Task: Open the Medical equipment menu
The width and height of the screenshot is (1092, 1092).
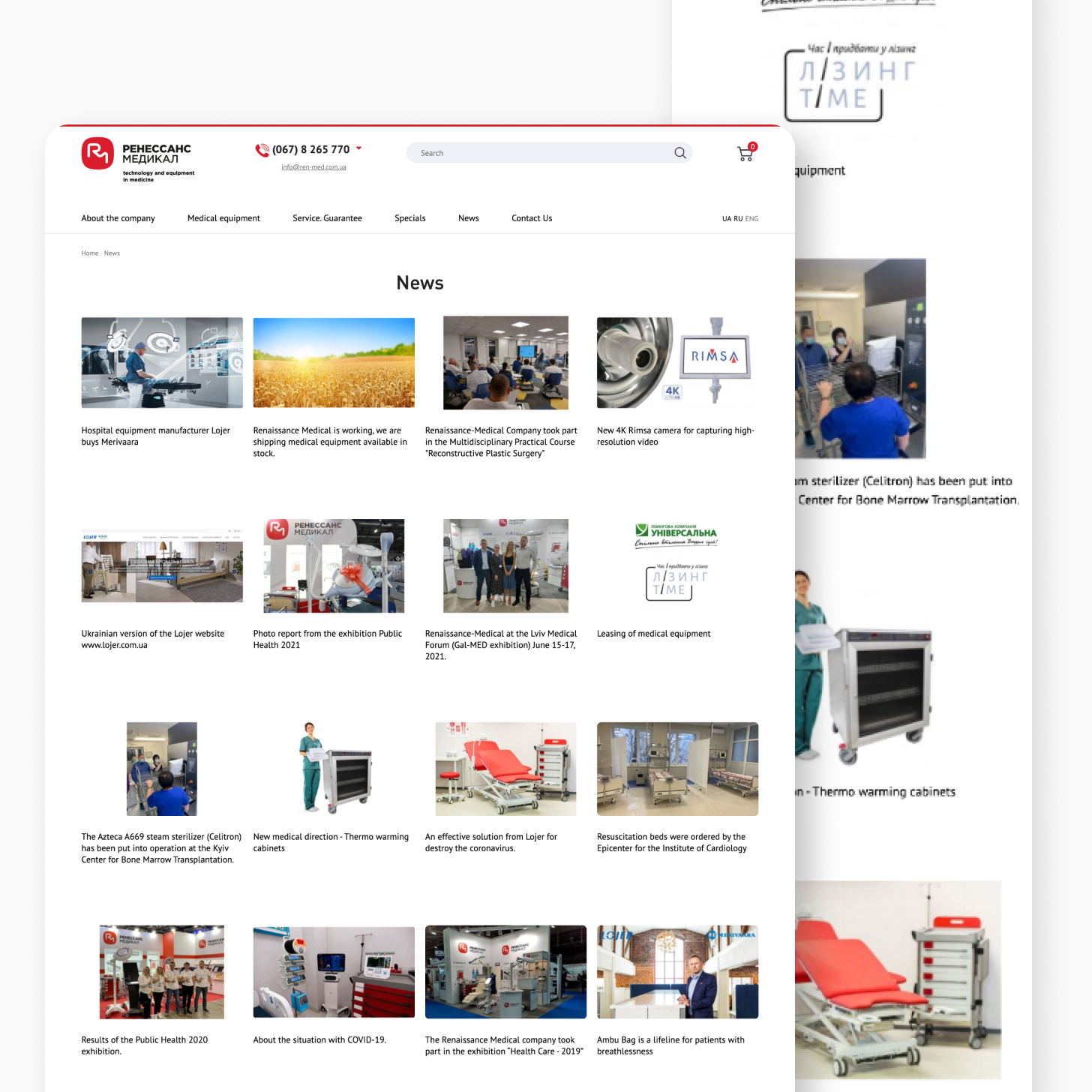Action: coord(223,218)
